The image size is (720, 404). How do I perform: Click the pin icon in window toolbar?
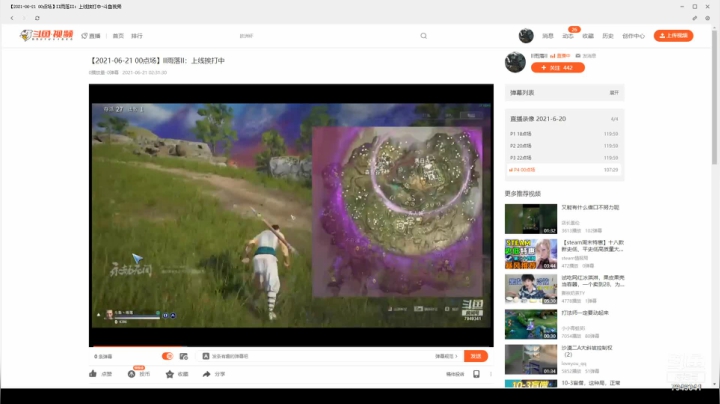[x=694, y=18]
